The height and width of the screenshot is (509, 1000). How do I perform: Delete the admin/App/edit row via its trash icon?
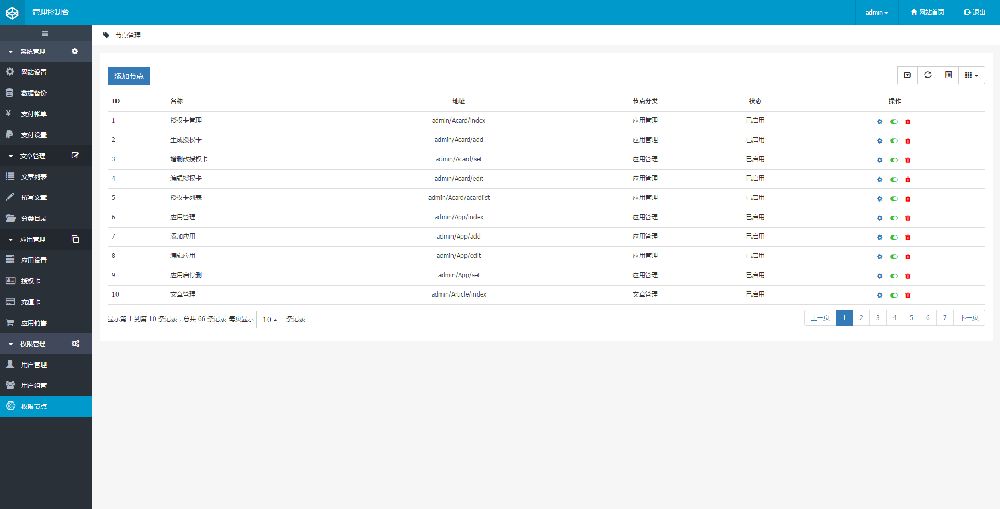[908, 256]
